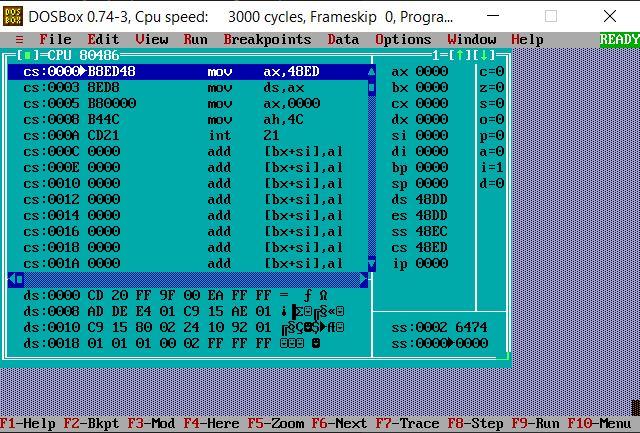This screenshot has width=640, height=433.
Task: Open the Window menu
Action: [x=471, y=40]
